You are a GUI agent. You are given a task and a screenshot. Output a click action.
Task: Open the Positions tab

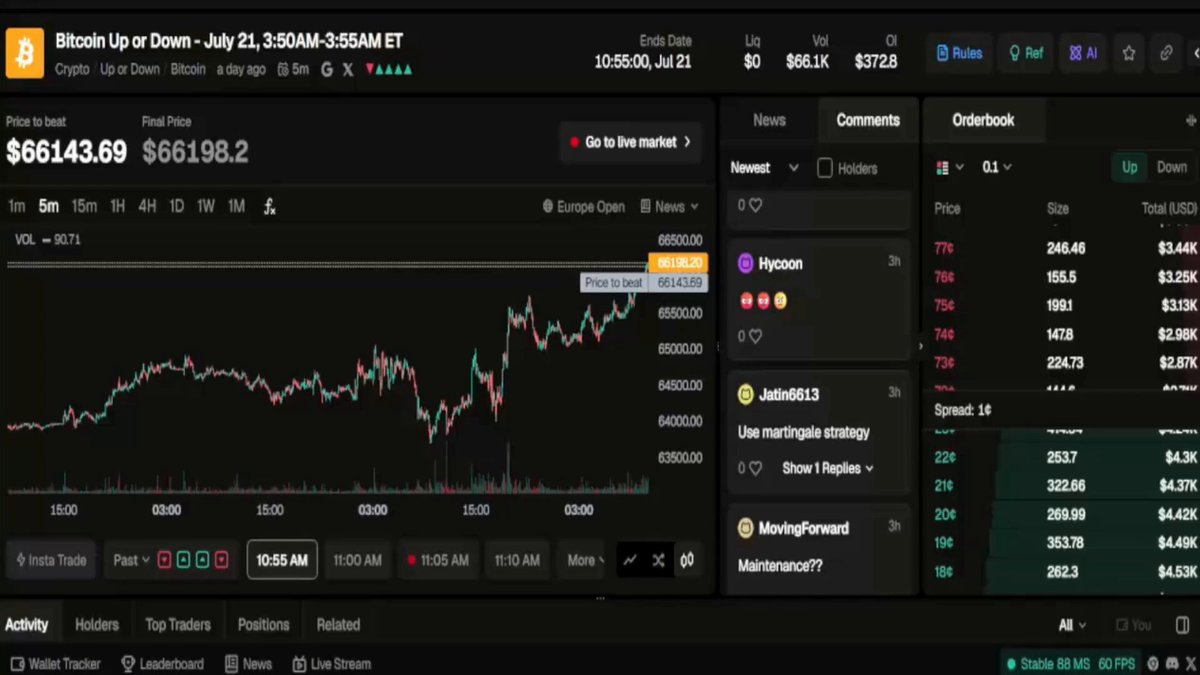[264, 625]
